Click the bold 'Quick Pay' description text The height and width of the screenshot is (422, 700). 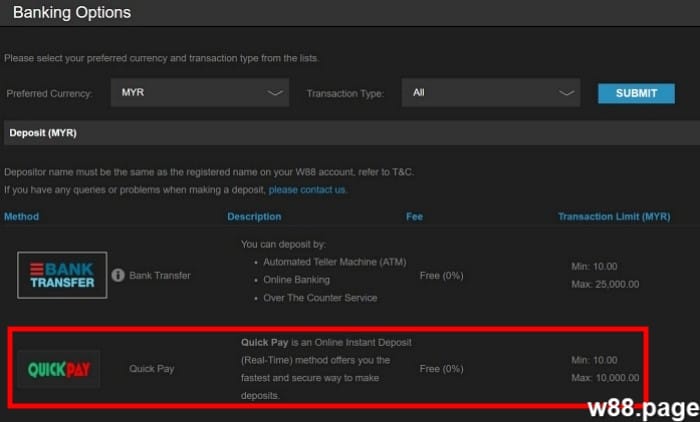point(264,343)
